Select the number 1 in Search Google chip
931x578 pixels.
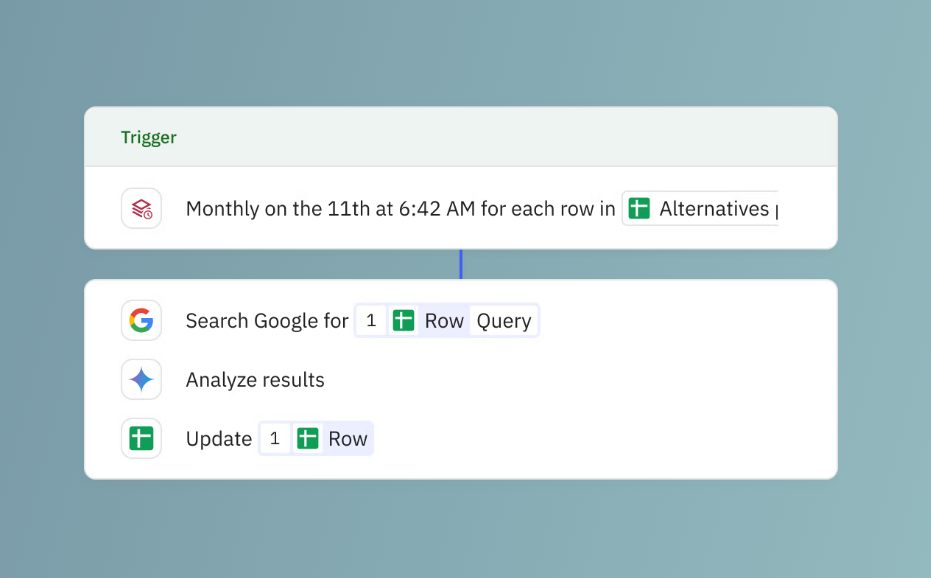[371, 320]
